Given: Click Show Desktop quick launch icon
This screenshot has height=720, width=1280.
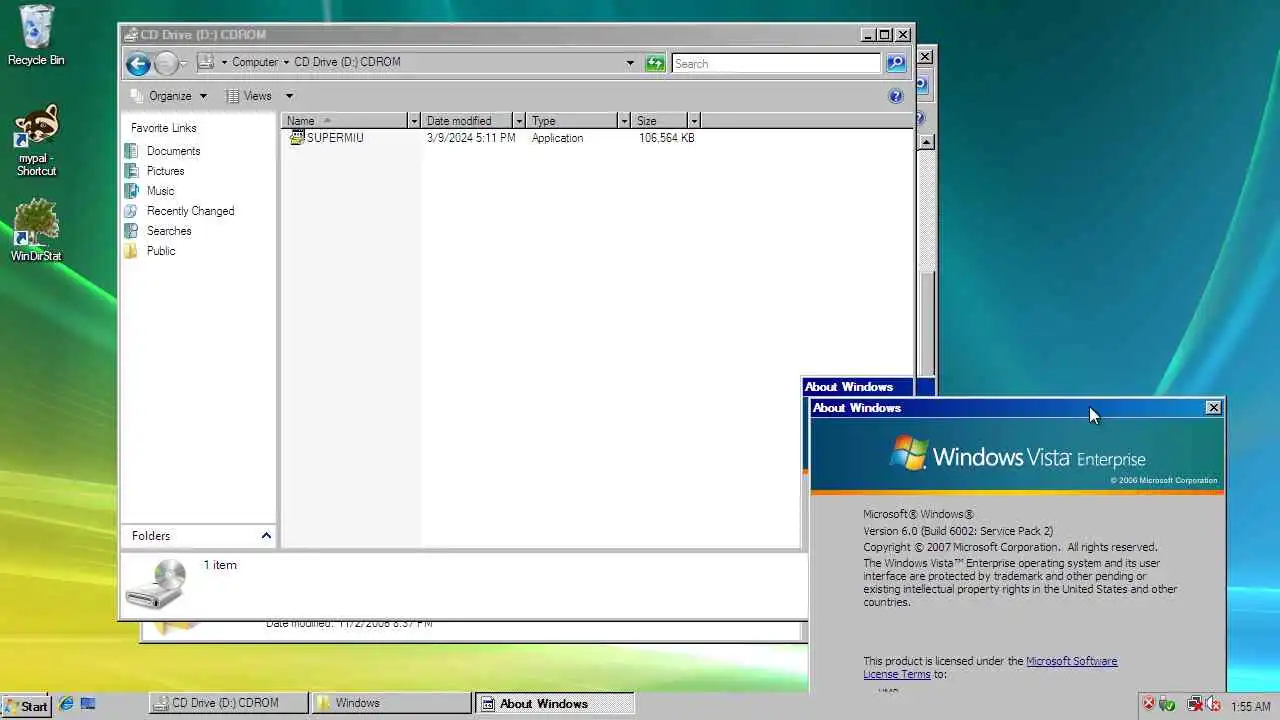Looking at the screenshot, I should 88,704.
